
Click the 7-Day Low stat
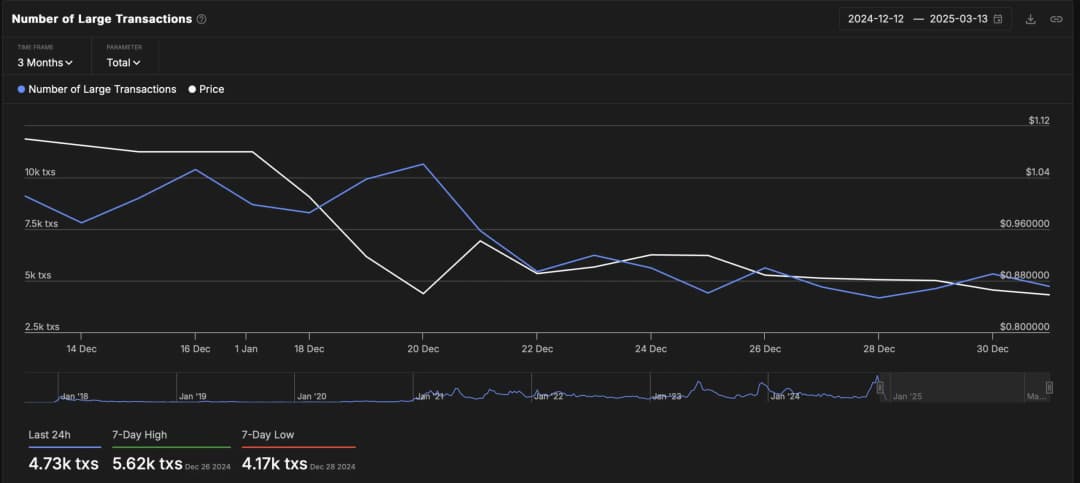click(298, 451)
